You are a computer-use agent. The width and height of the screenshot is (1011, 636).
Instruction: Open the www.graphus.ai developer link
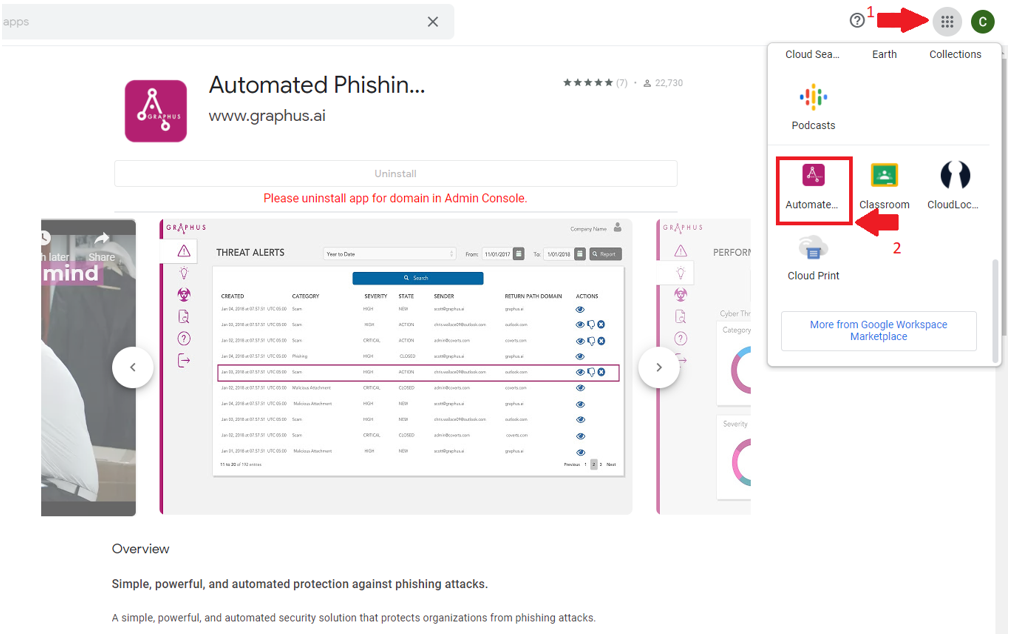pos(267,116)
